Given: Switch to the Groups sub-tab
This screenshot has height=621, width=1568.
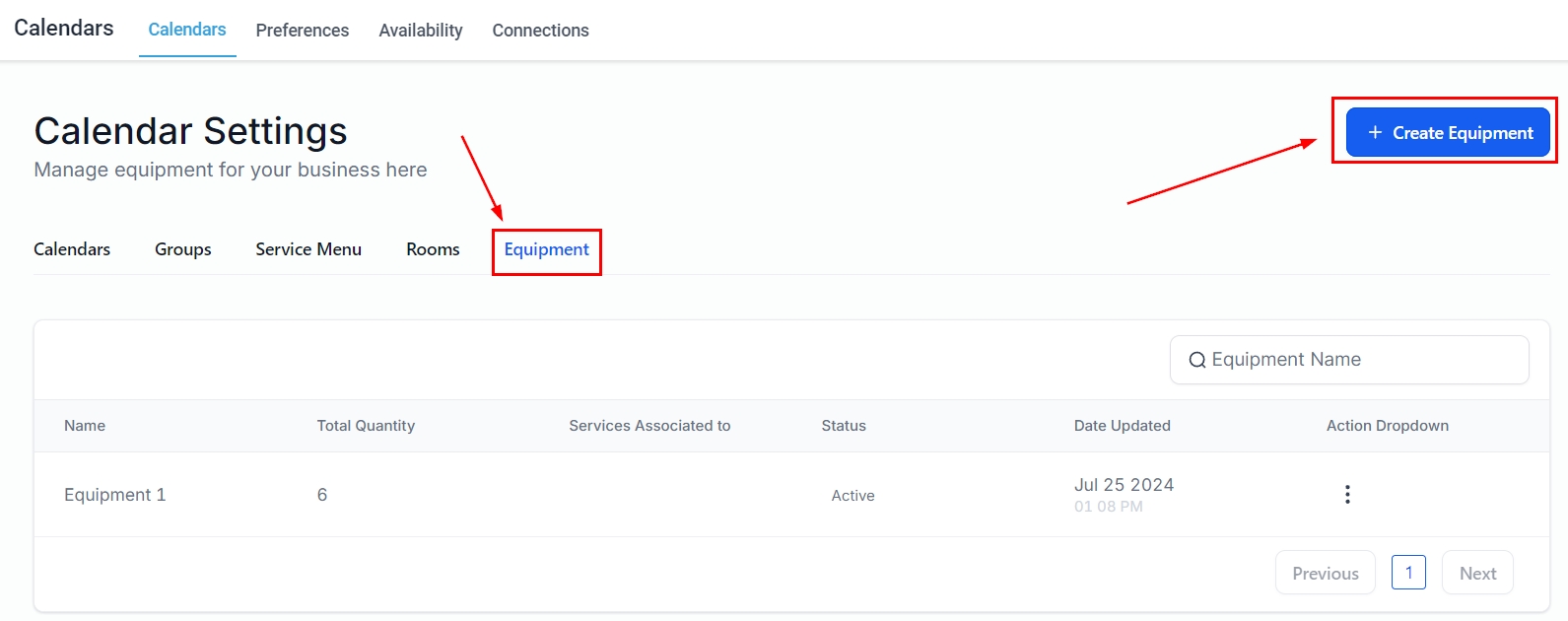Looking at the screenshot, I should [183, 249].
